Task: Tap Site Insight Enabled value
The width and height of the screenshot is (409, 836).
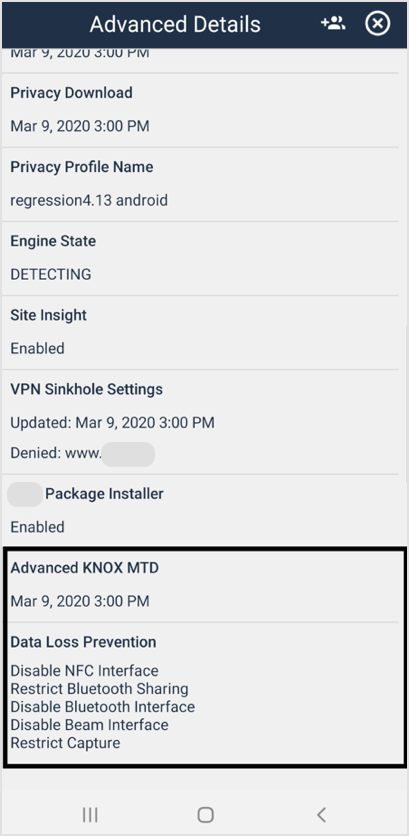Action: (x=37, y=349)
